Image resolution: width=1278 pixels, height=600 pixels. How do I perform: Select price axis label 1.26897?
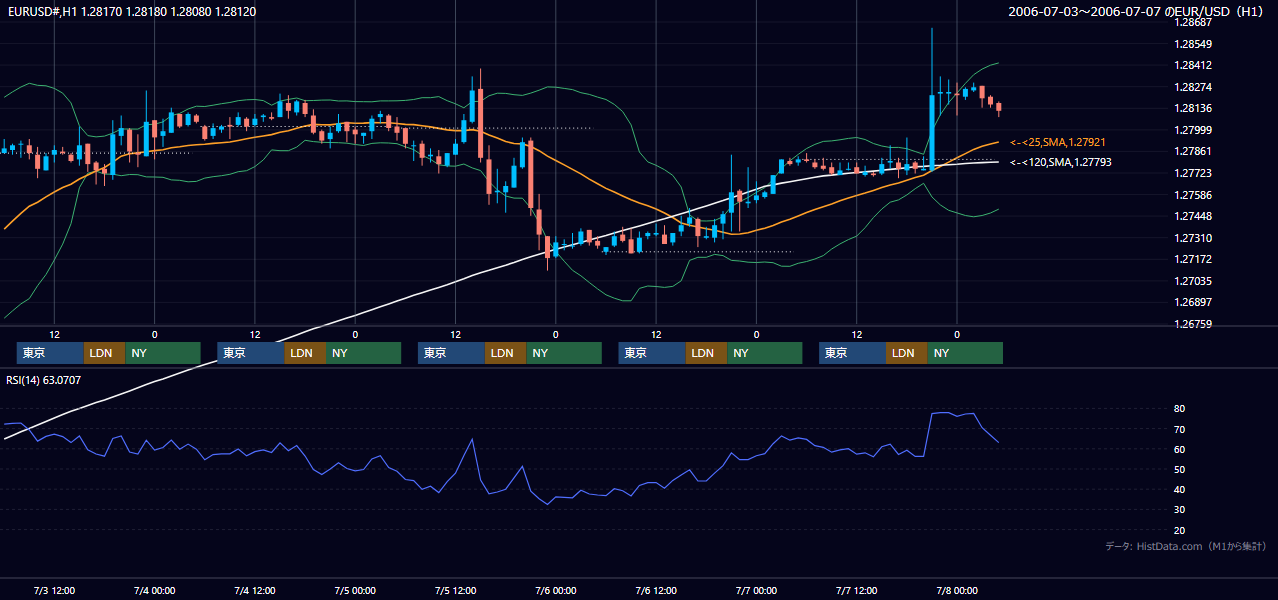[x=1191, y=302]
